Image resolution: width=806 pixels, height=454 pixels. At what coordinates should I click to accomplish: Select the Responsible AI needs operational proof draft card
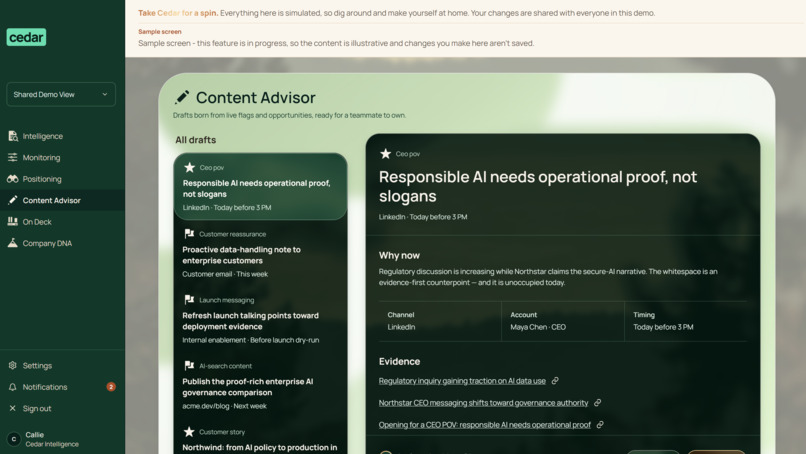[261, 187]
